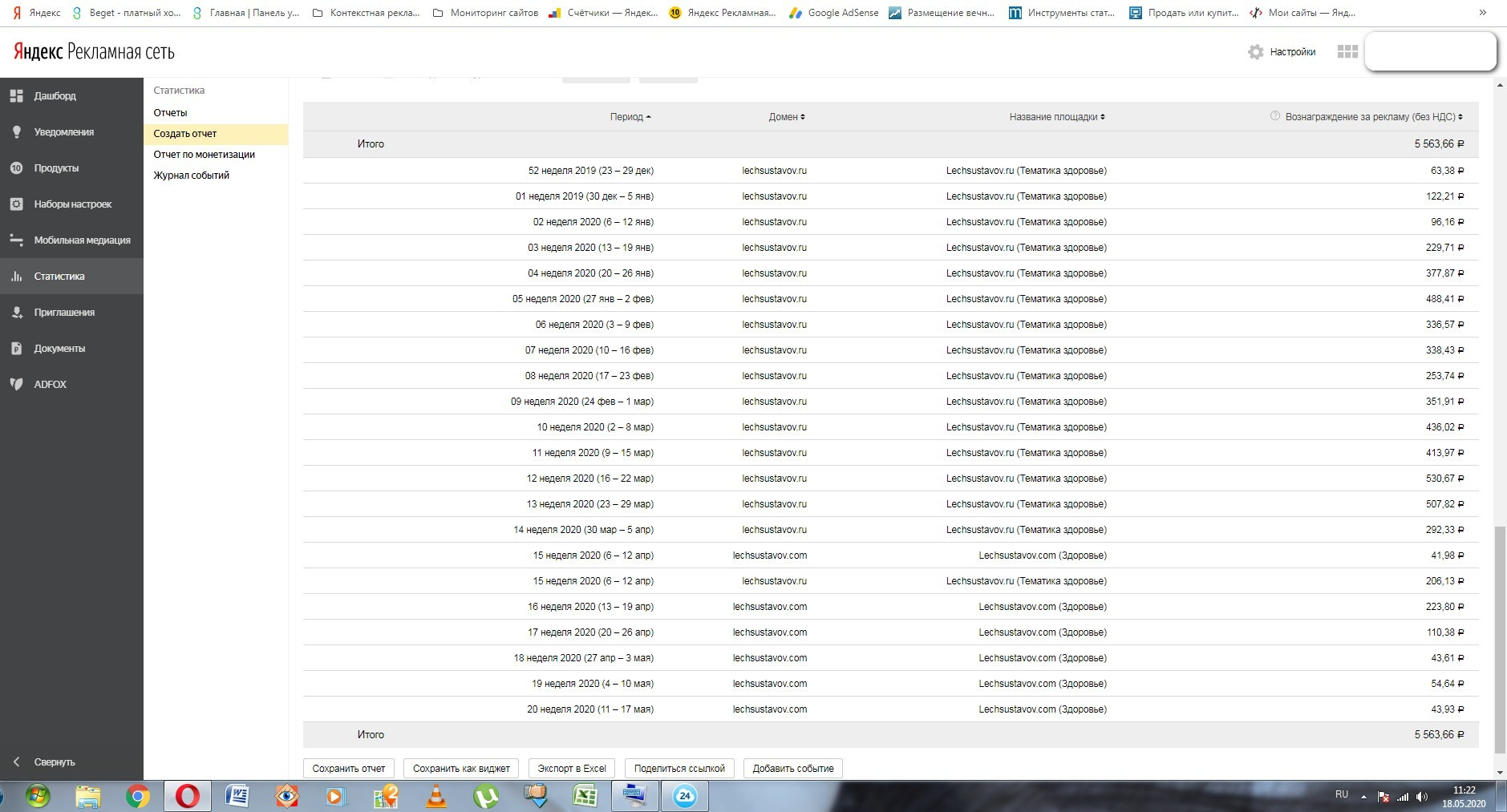Open the Документы sidebar icon

coord(16,349)
